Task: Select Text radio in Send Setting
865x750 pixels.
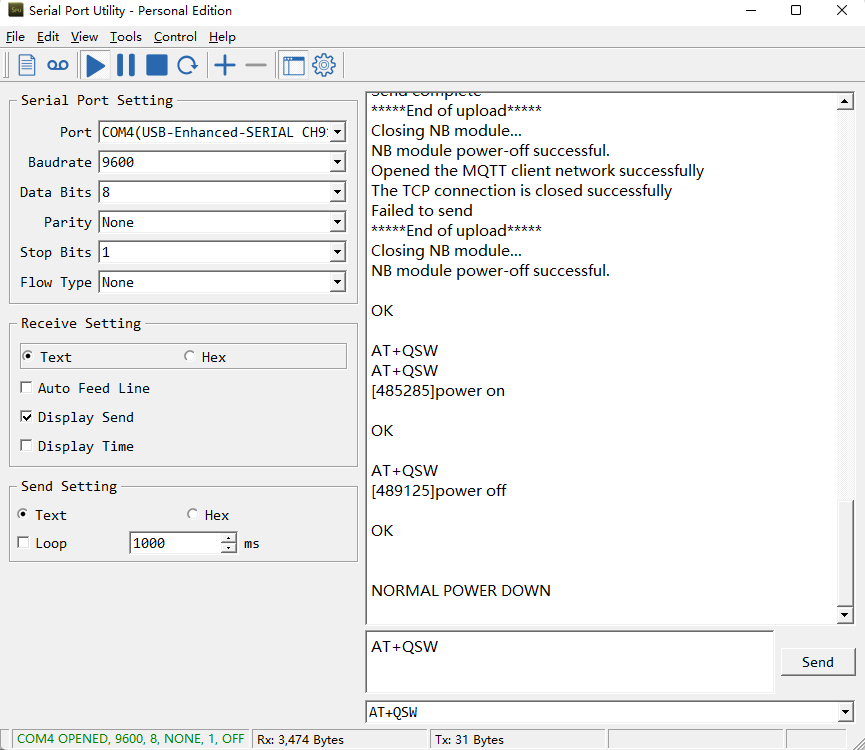Action: click(23, 514)
